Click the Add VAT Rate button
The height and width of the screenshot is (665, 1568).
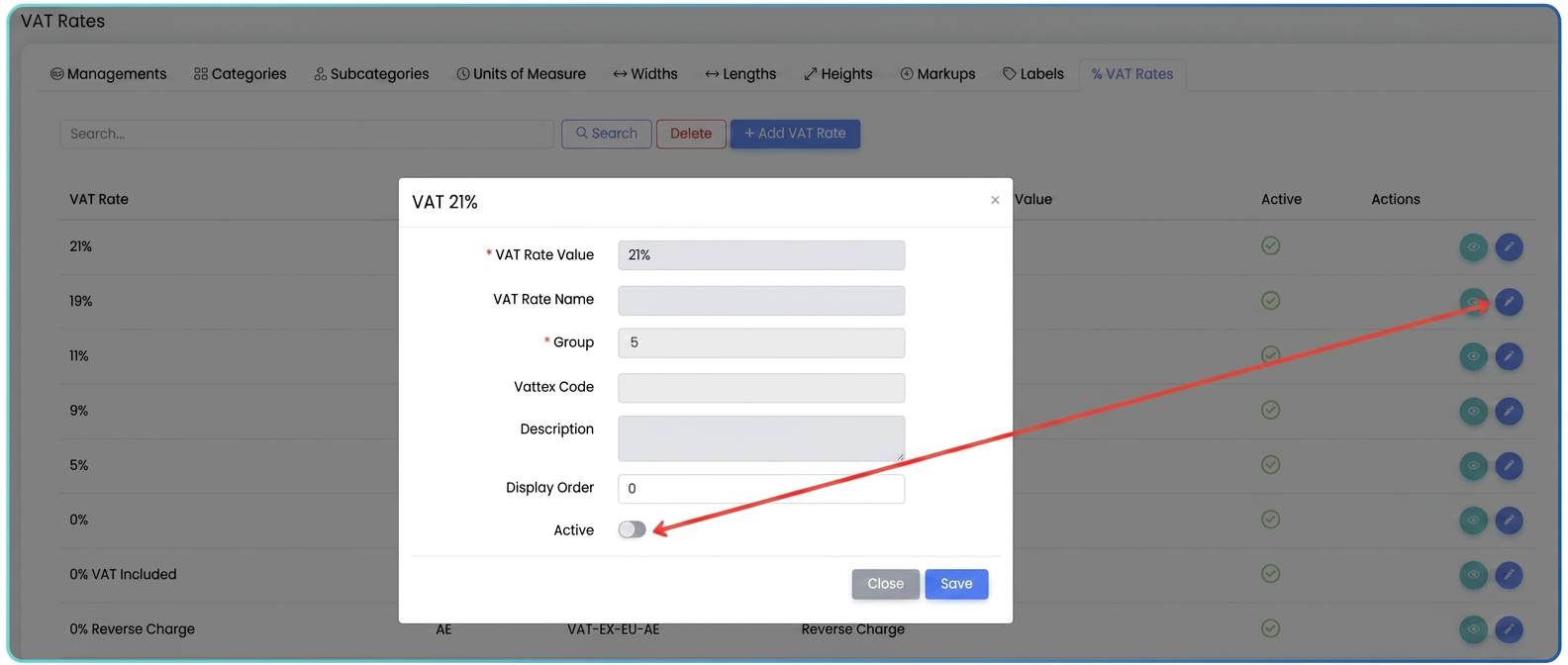click(795, 134)
